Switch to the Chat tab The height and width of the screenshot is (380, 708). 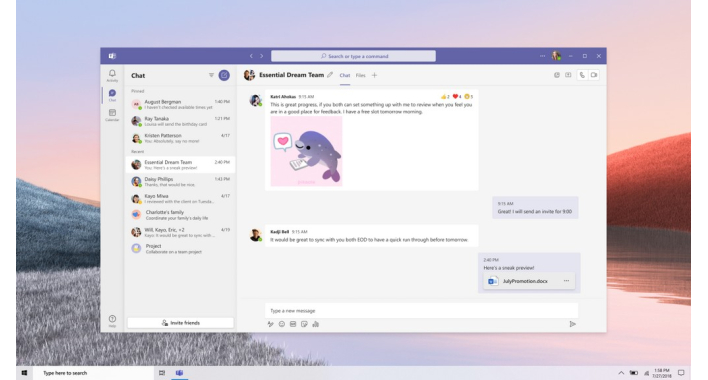coord(345,75)
